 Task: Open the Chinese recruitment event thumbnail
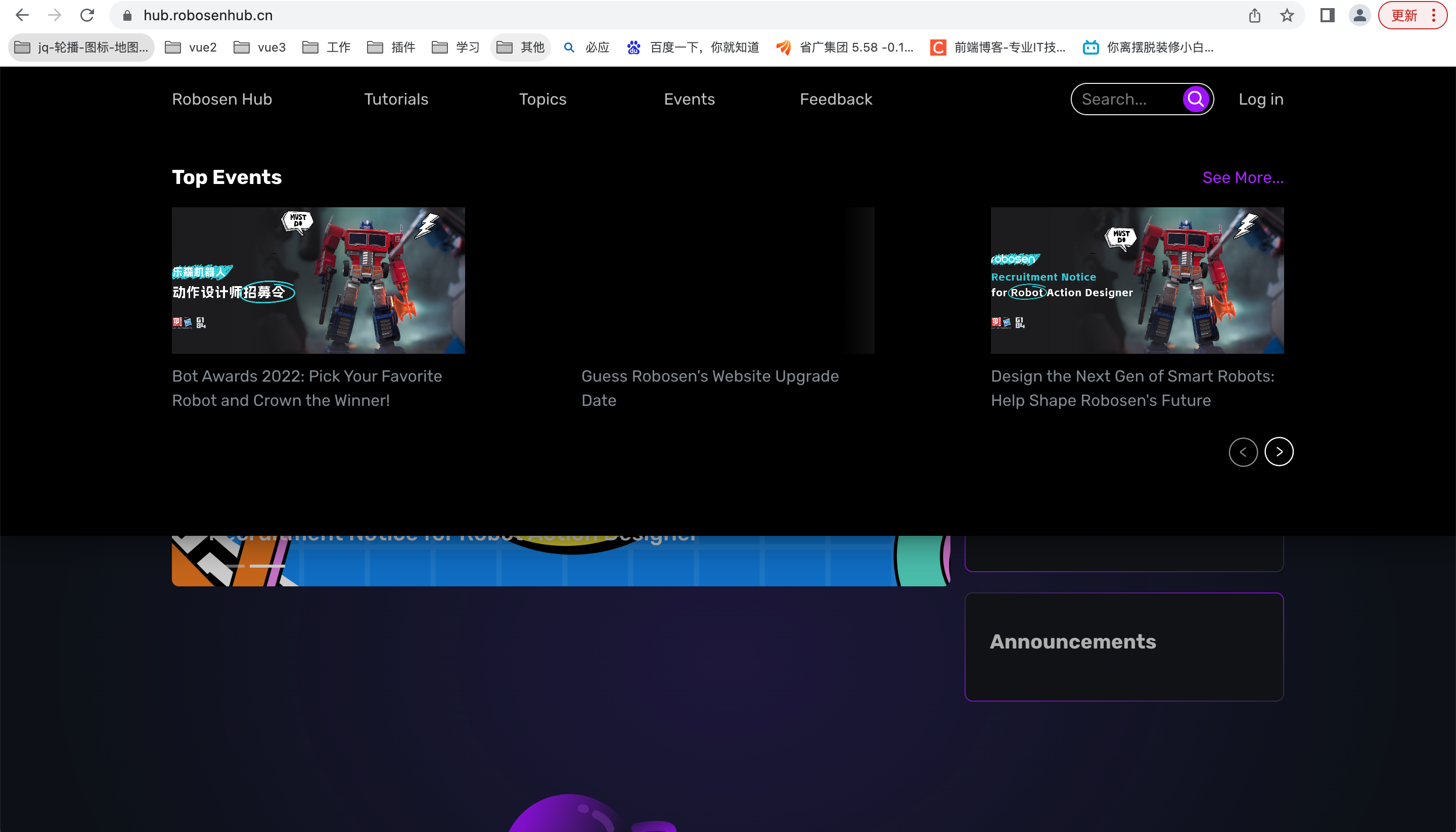pos(318,281)
